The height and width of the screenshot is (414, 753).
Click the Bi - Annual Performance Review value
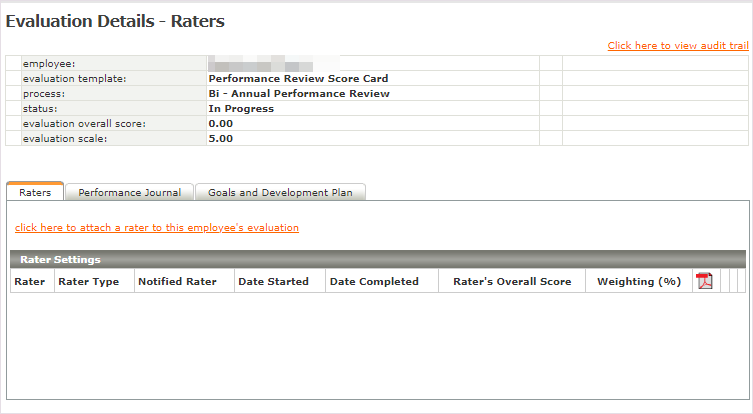[x=298, y=93]
